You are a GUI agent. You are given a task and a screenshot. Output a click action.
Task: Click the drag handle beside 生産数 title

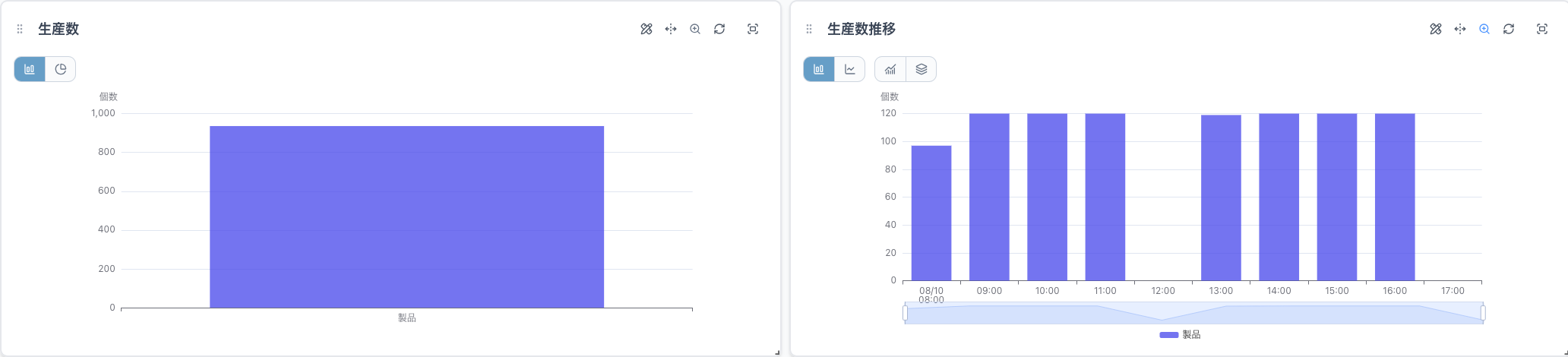20,29
